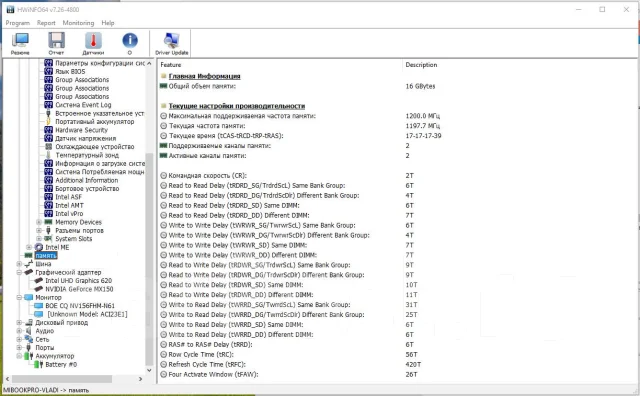Select the Охлаждающее устройство tree item
This screenshot has width=640, height=396.
(95, 147)
